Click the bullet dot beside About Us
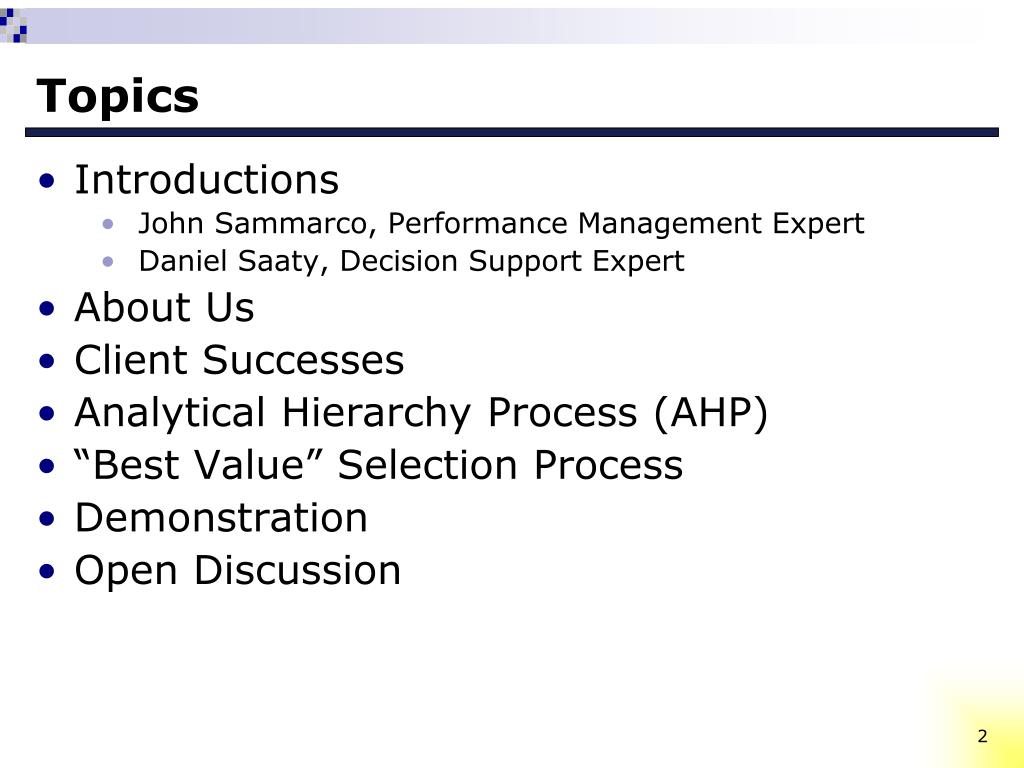The width and height of the screenshot is (1024, 768). pos(47,308)
